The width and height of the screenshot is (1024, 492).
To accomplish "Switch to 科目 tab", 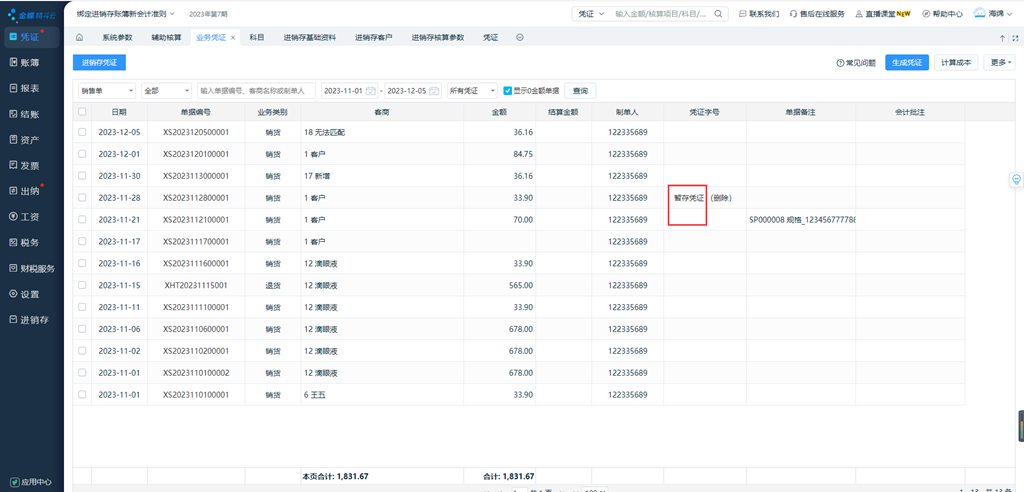I will pyautogui.click(x=257, y=38).
